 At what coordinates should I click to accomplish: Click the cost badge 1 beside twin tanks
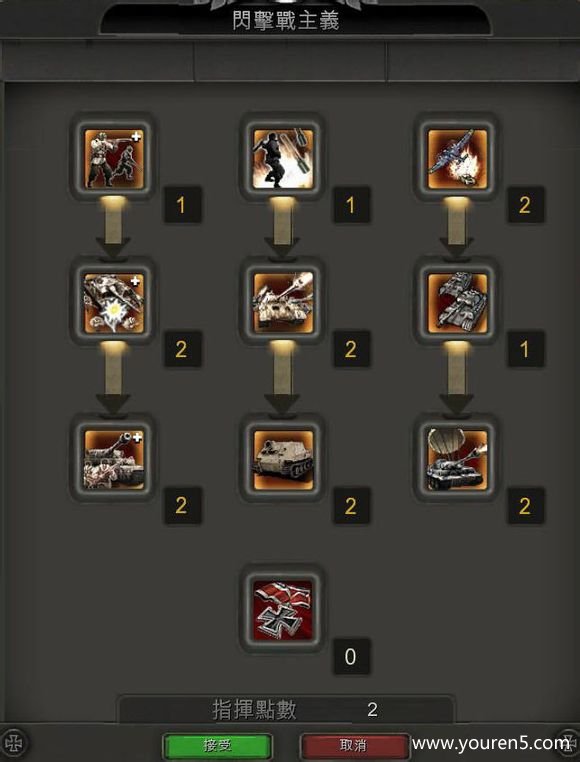coord(525,349)
